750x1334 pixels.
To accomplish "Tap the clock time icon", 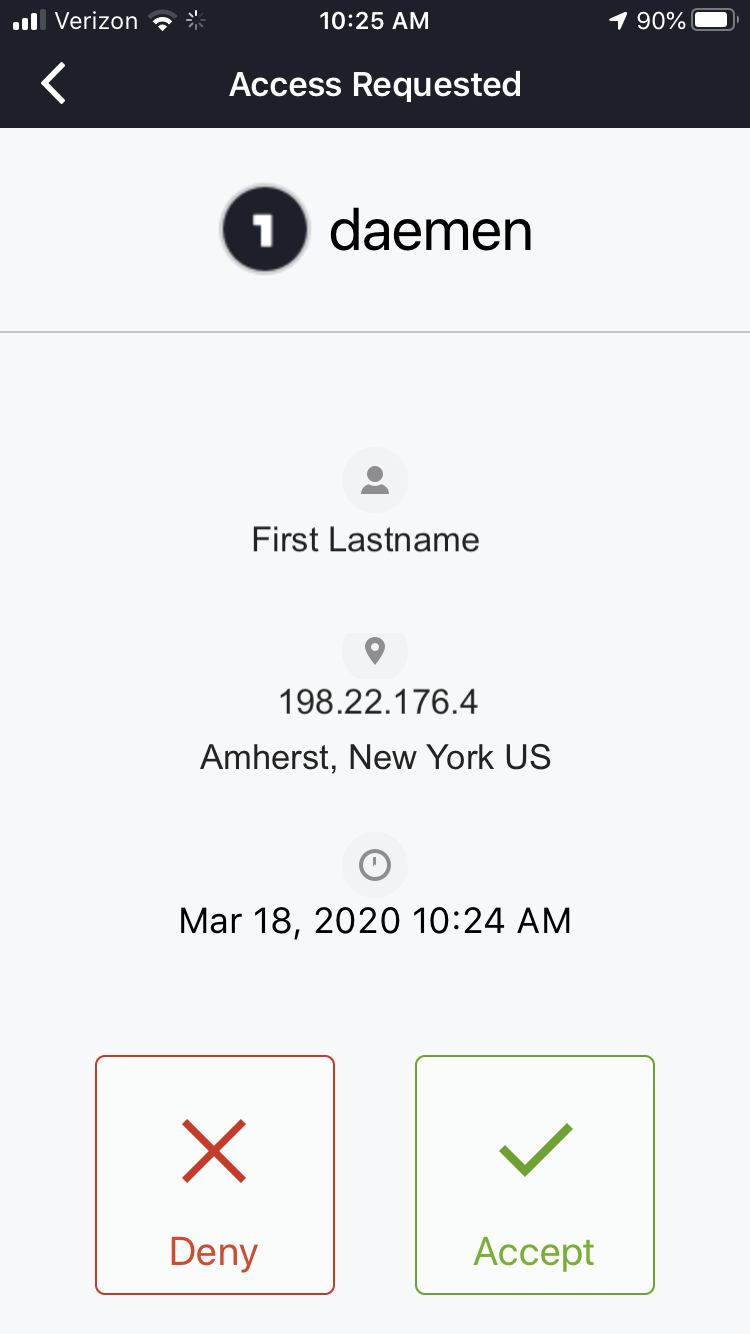I will 375,865.
